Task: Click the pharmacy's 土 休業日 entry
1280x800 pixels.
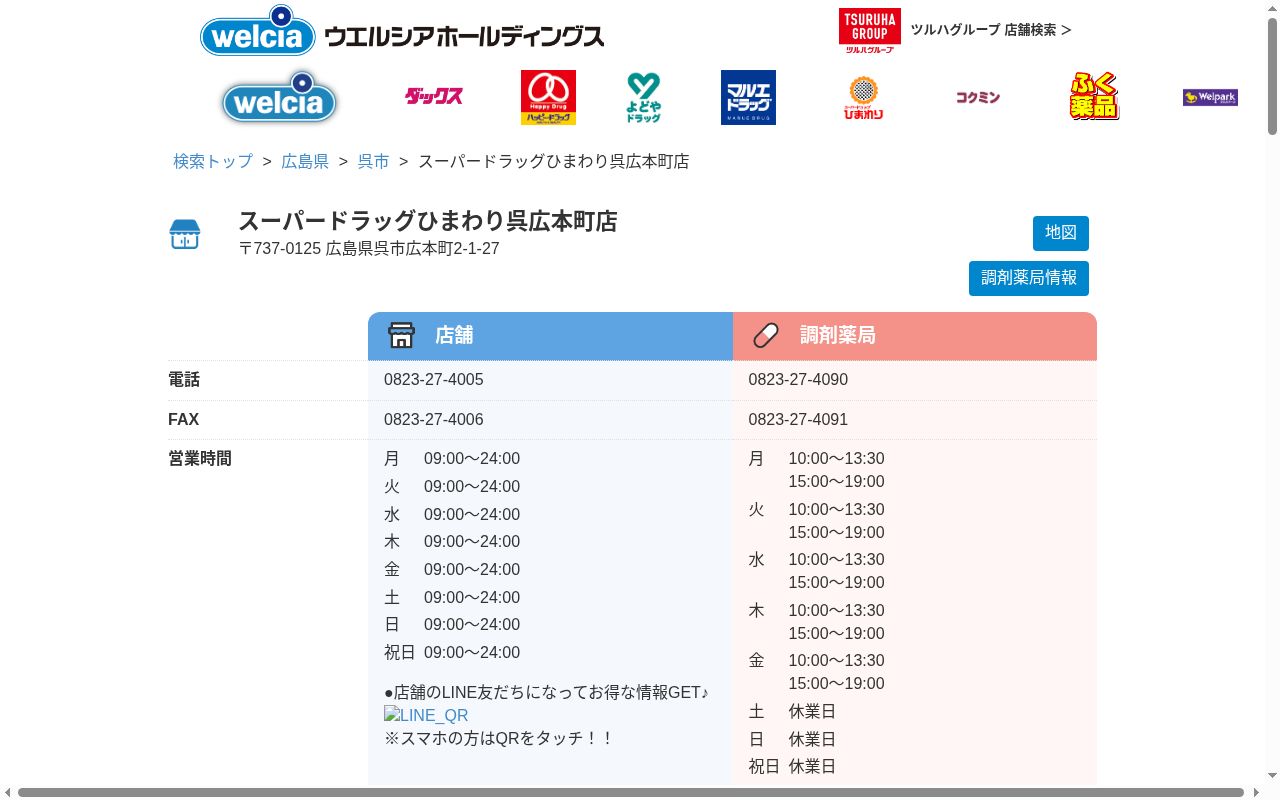Action: click(793, 712)
